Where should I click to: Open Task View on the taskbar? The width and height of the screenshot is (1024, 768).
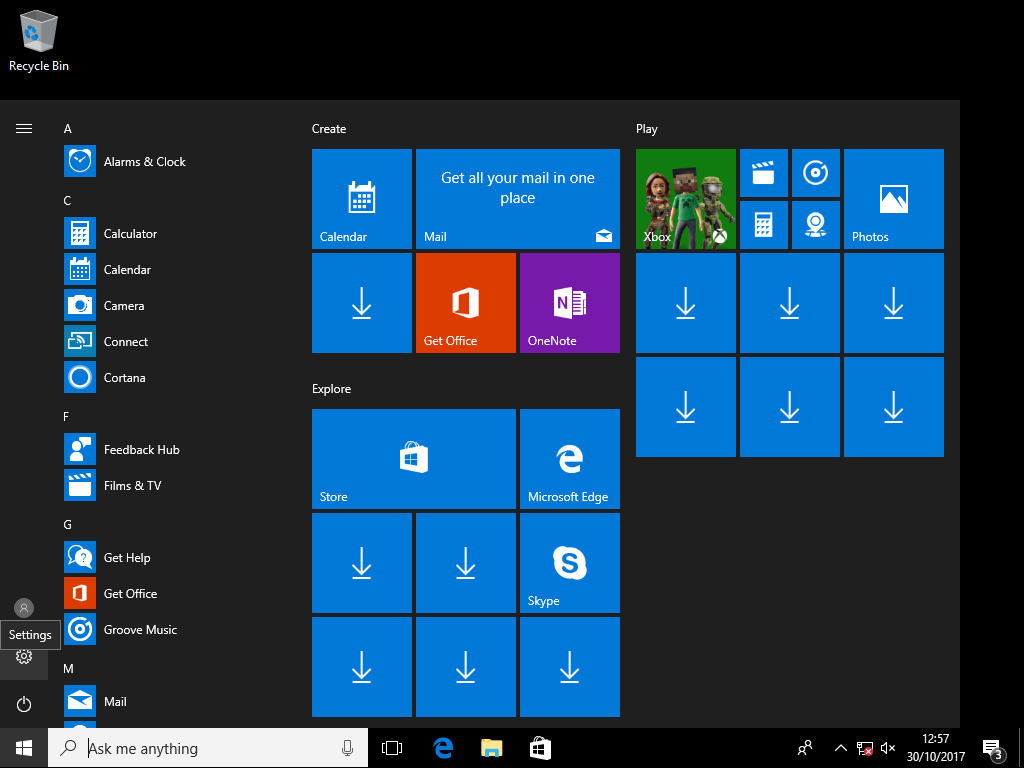392,748
